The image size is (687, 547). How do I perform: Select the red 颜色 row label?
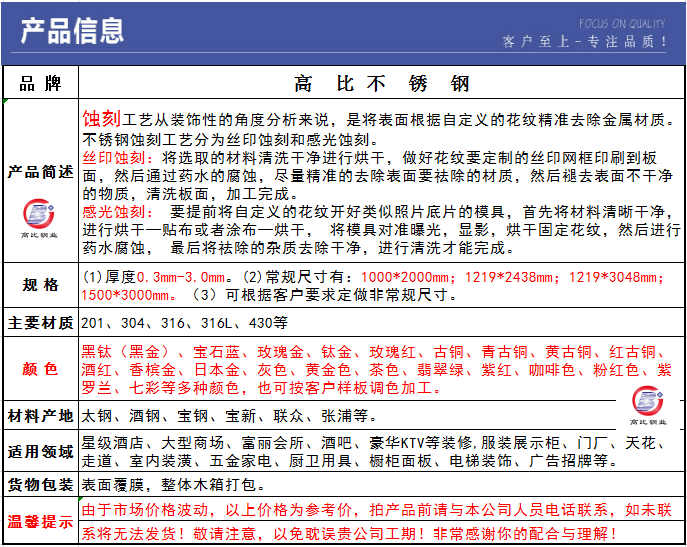(x=40, y=369)
